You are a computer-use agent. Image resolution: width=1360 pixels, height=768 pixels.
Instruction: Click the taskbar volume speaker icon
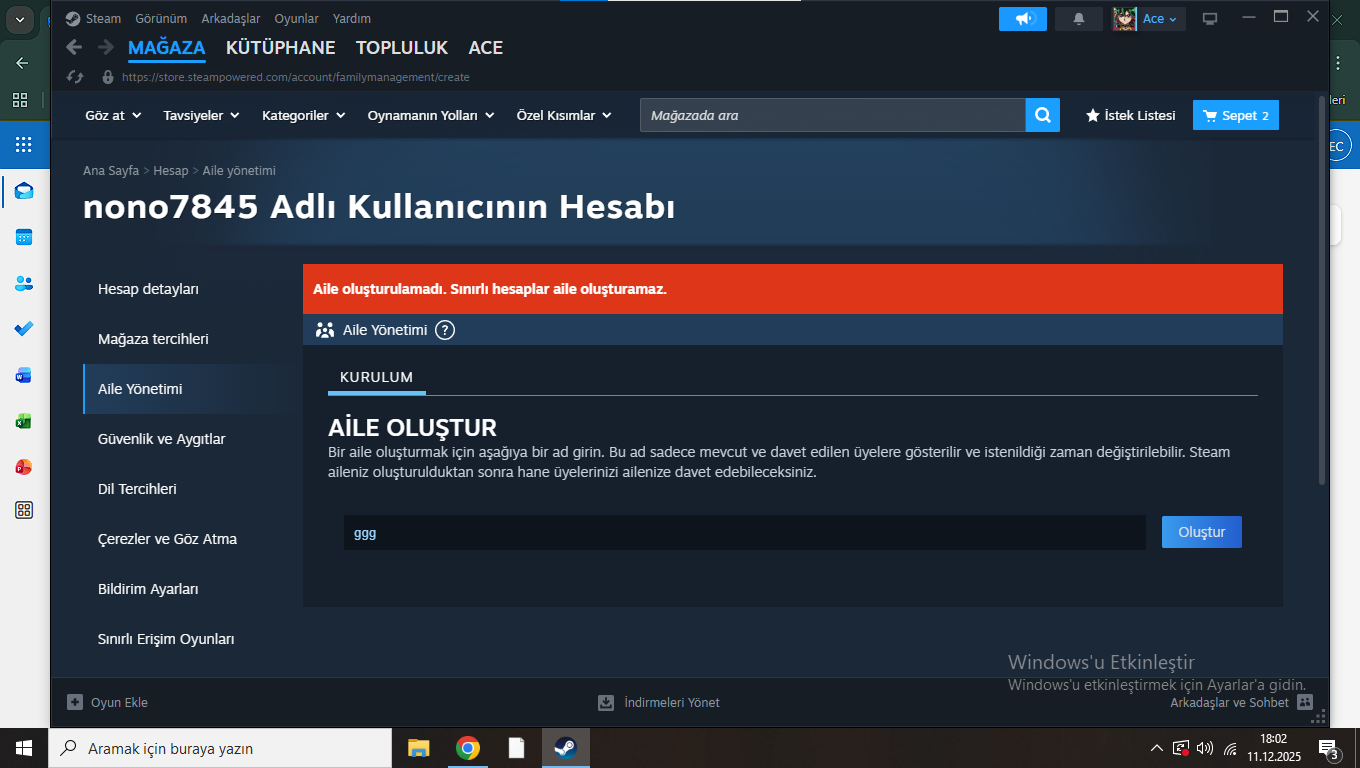(1204, 748)
